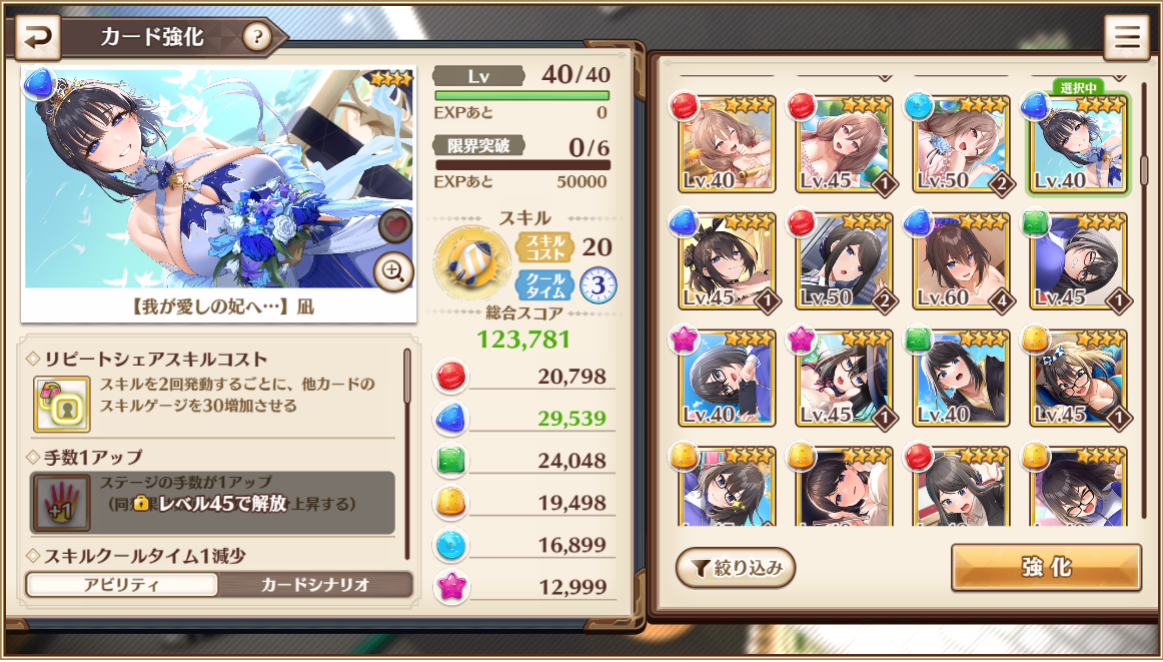1163x662 pixels.
Task: Click the green level progress bar
Action: coord(522,96)
